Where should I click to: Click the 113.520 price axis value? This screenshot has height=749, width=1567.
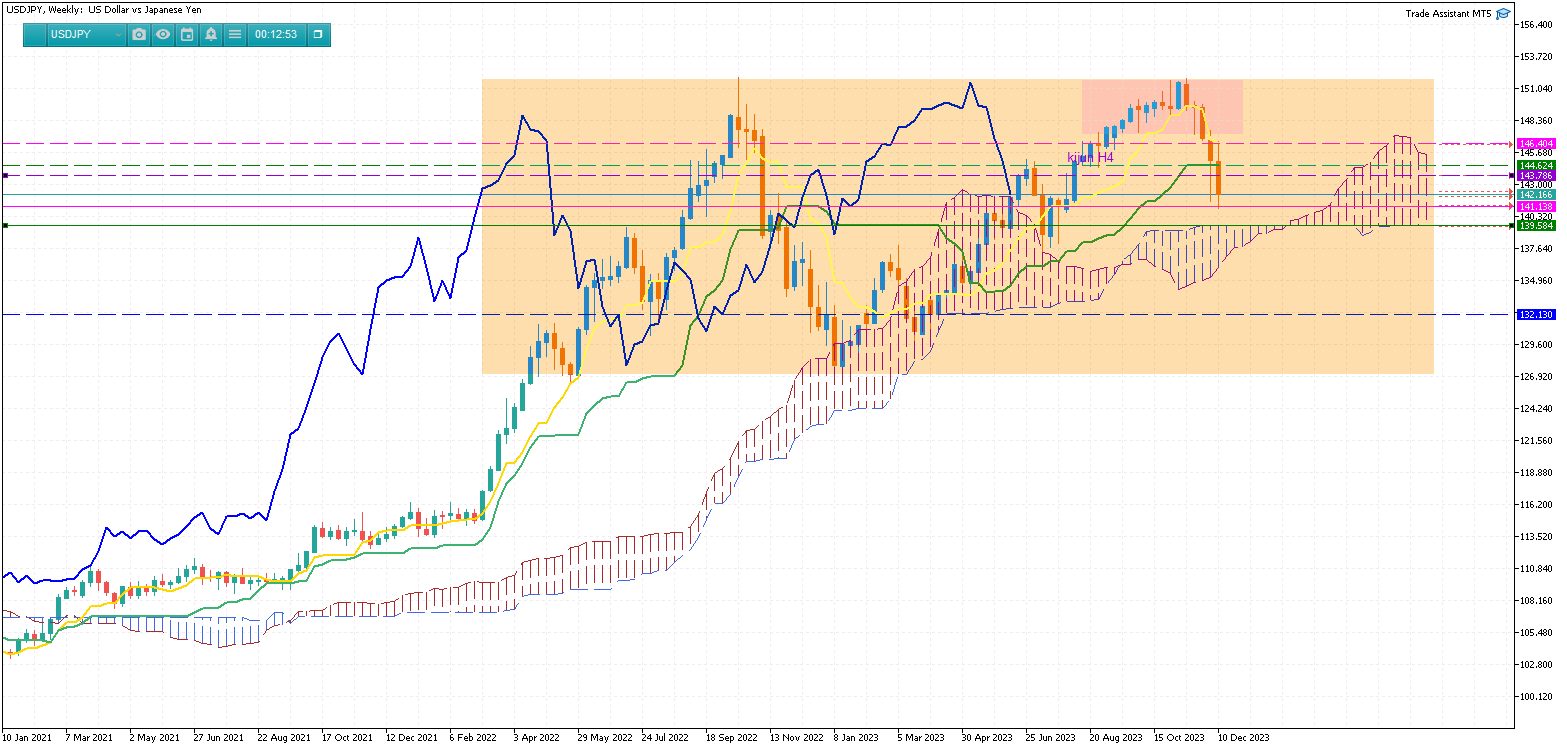[x=1536, y=537]
